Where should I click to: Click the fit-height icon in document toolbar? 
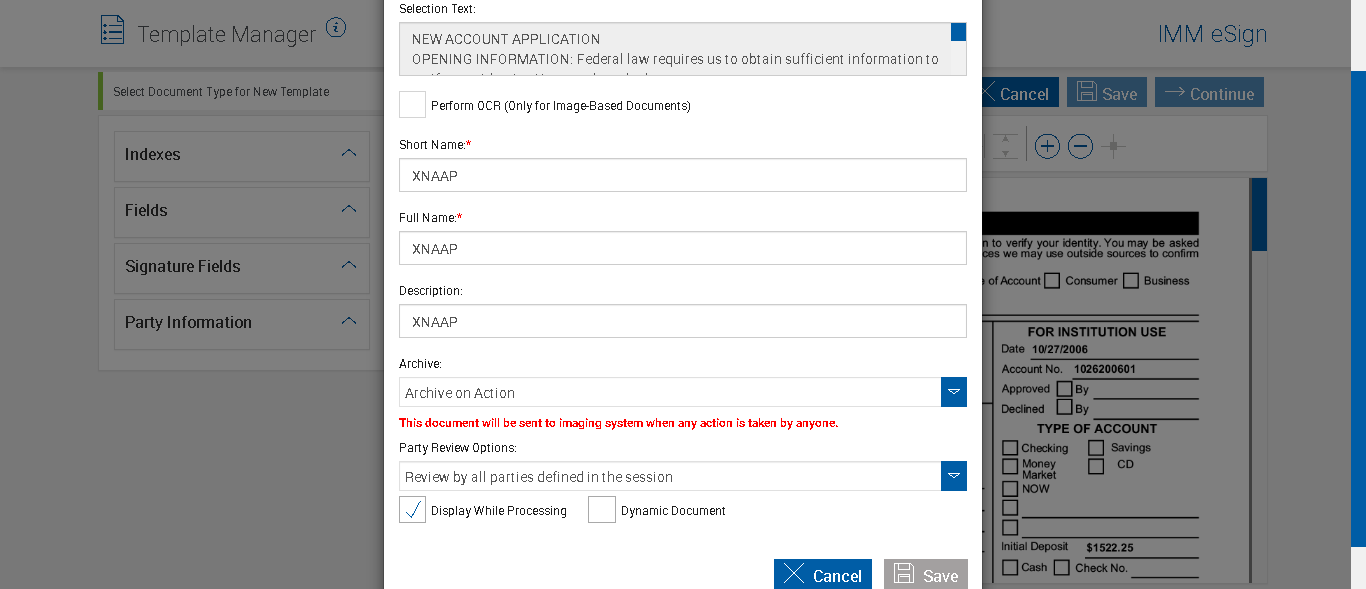tap(1005, 147)
